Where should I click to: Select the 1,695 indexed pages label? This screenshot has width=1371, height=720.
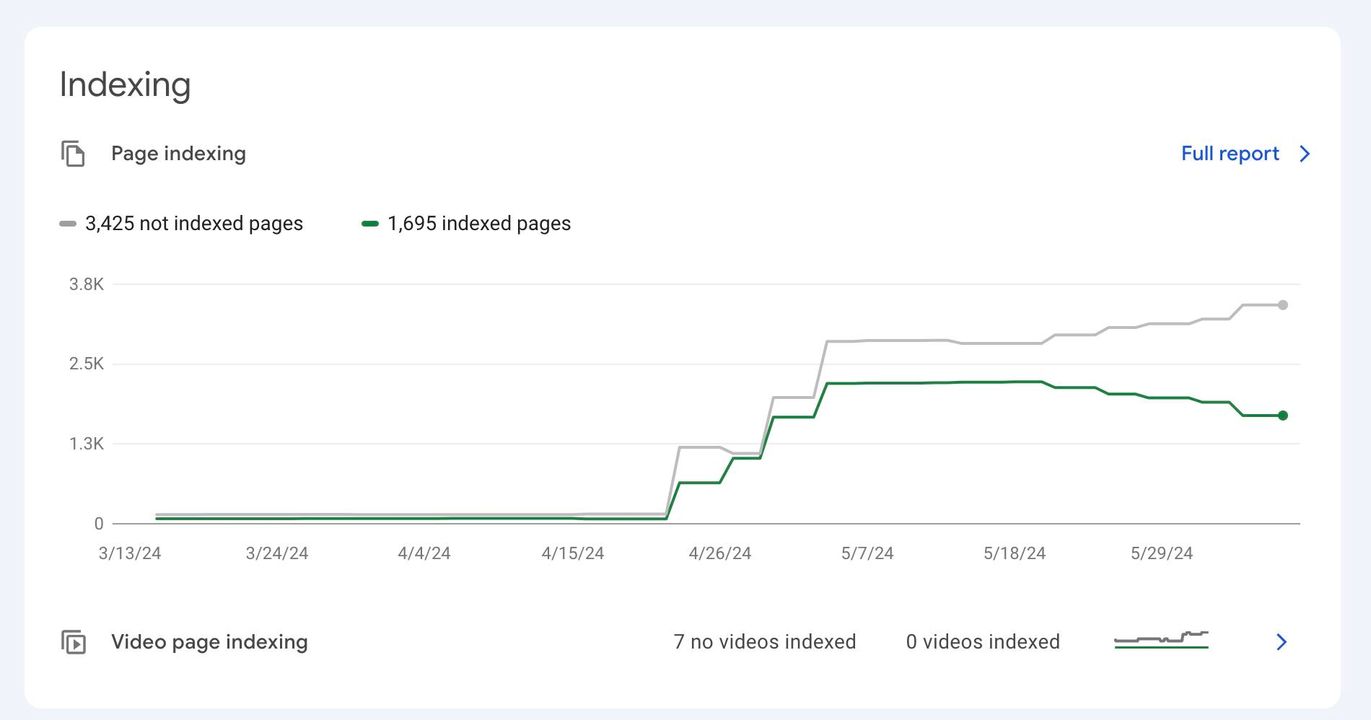point(479,224)
